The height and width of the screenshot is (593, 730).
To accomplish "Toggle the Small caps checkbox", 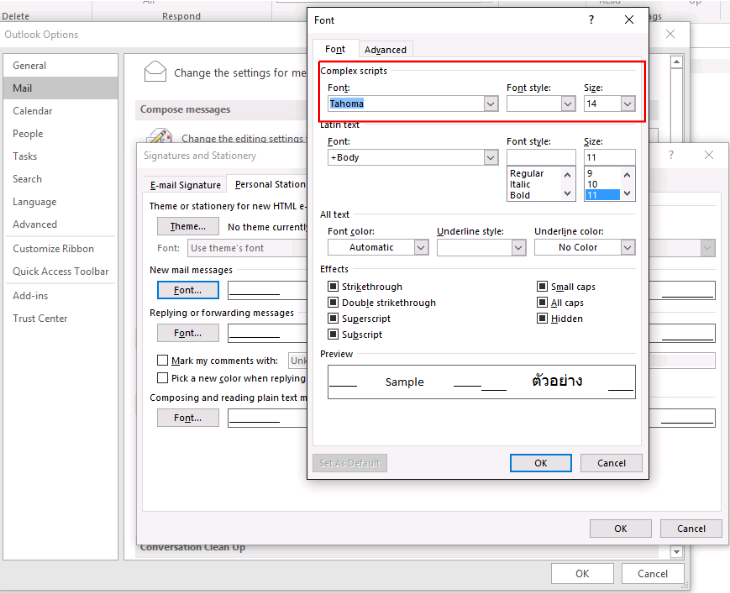I will (x=543, y=287).
